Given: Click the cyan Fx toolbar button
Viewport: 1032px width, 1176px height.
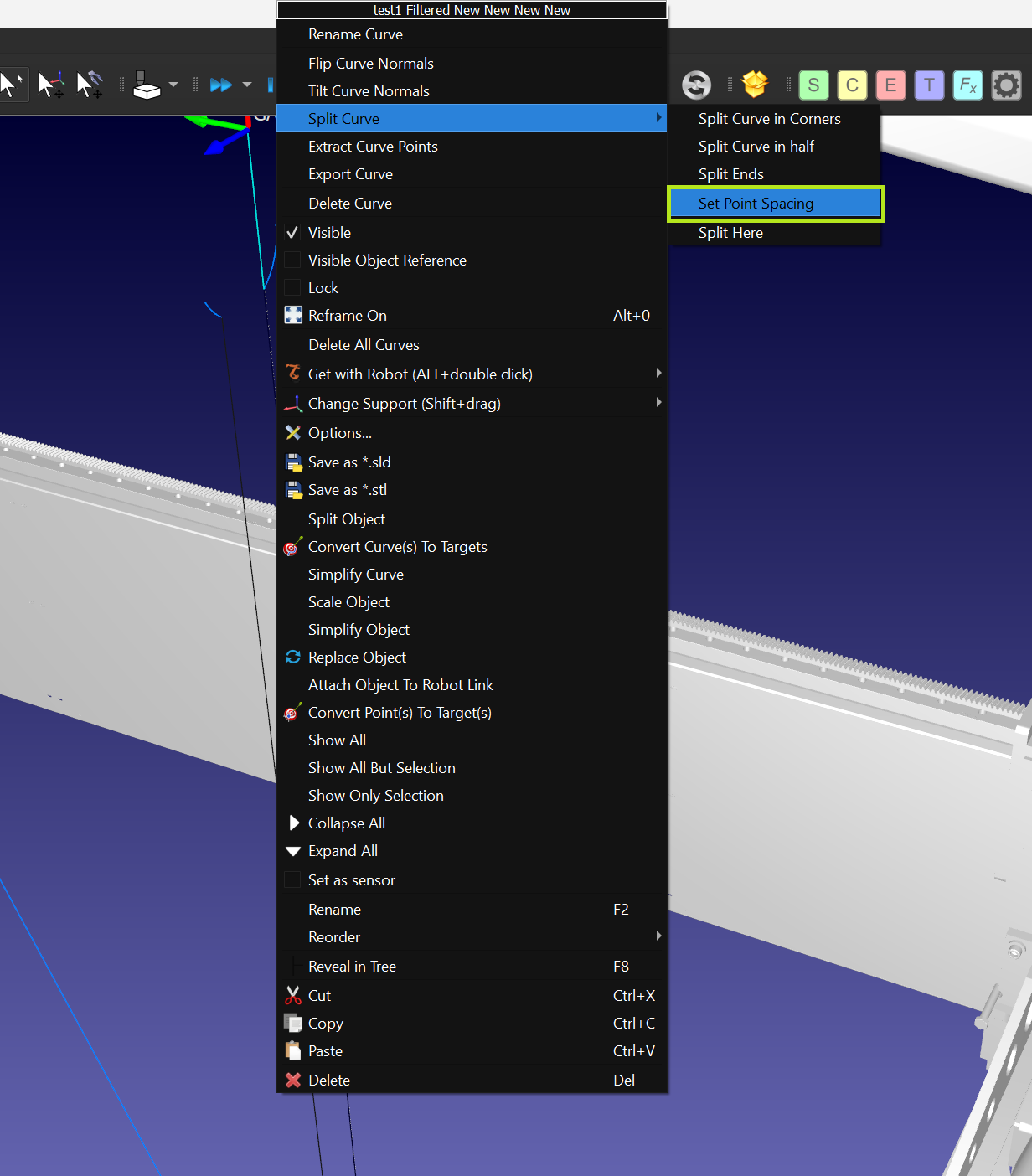Looking at the screenshot, I should pyautogui.click(x=967, y=85).
